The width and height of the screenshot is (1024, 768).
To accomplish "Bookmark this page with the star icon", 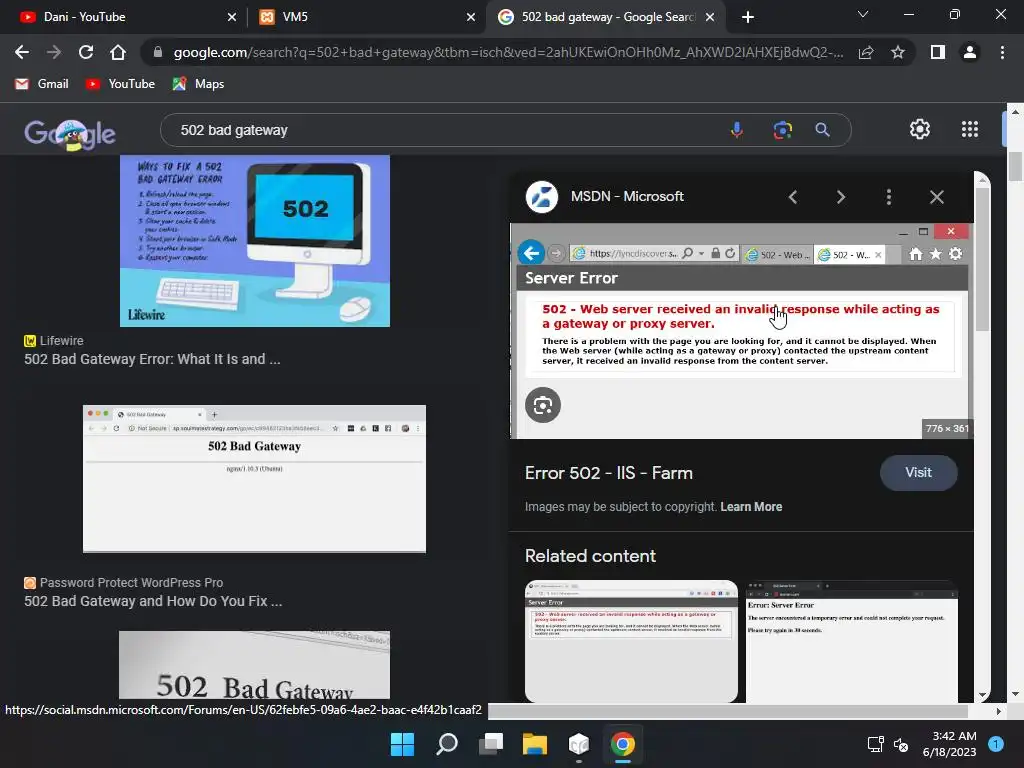I will tap(898, 52).
